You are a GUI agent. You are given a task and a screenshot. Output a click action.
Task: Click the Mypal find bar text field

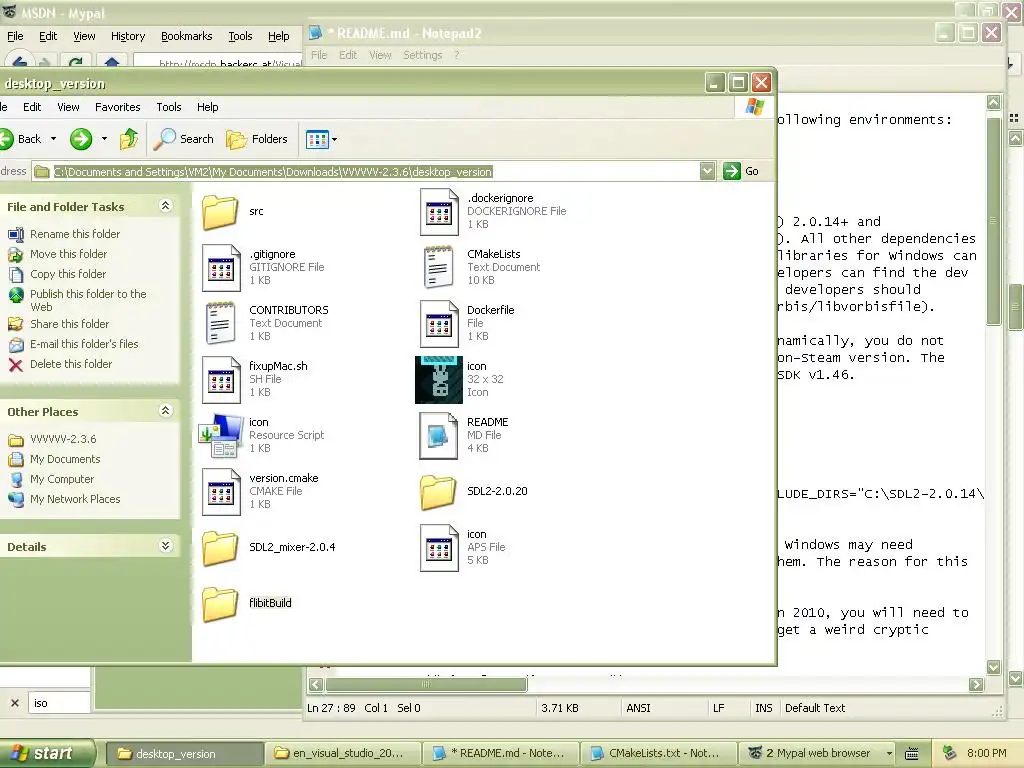point(59,703)
